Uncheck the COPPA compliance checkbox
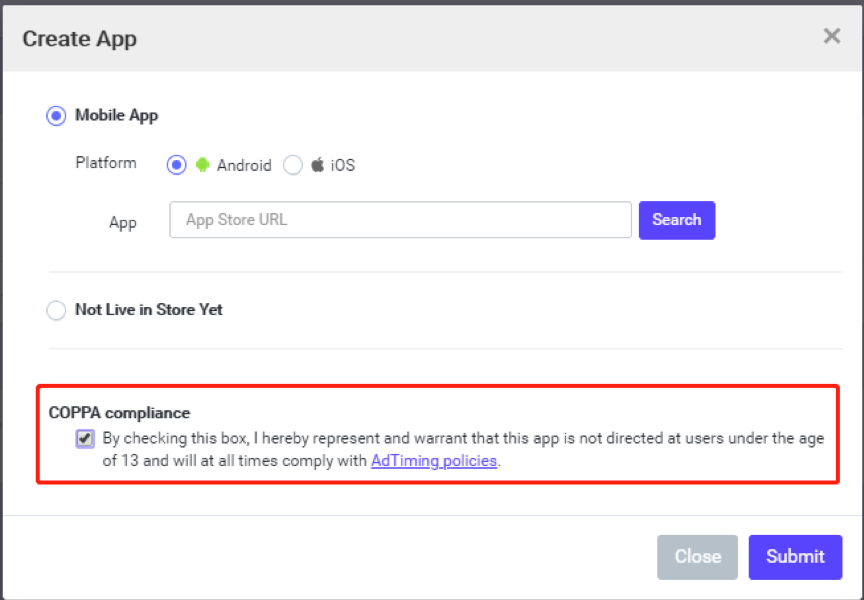The image size is (864, 600). click(x=85, y=439)
